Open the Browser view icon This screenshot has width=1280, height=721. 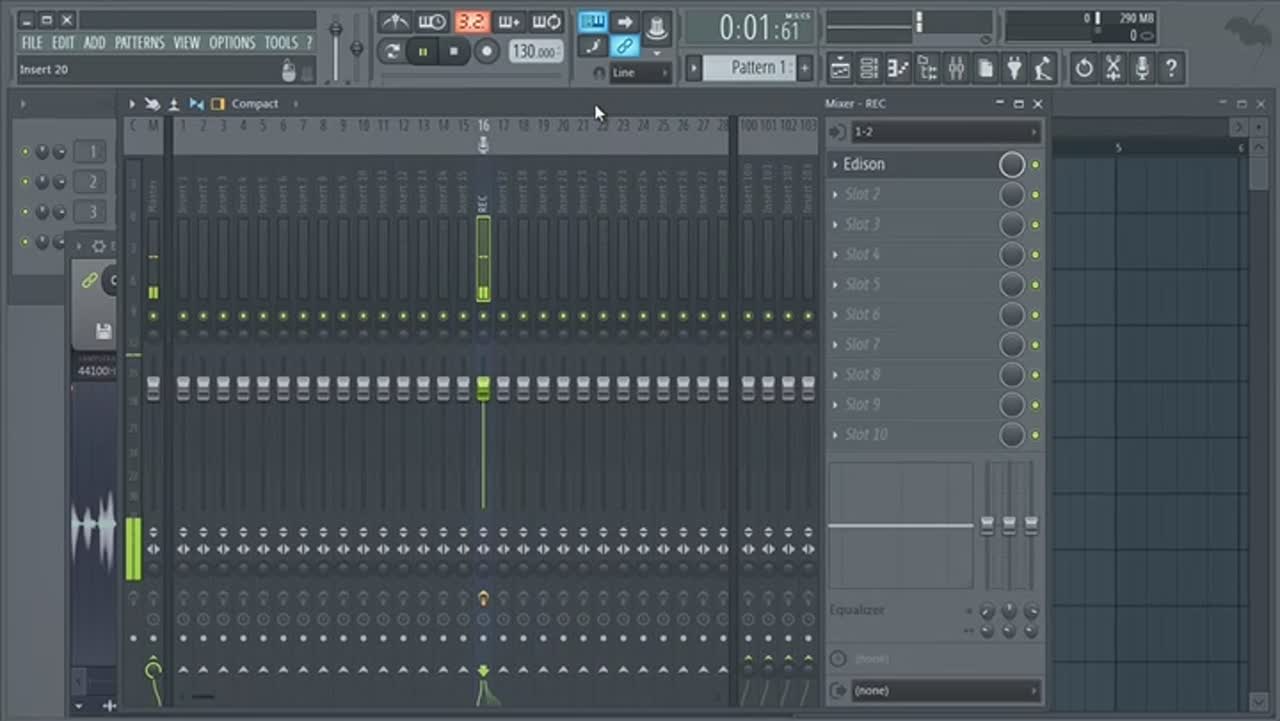coord(927,68)
